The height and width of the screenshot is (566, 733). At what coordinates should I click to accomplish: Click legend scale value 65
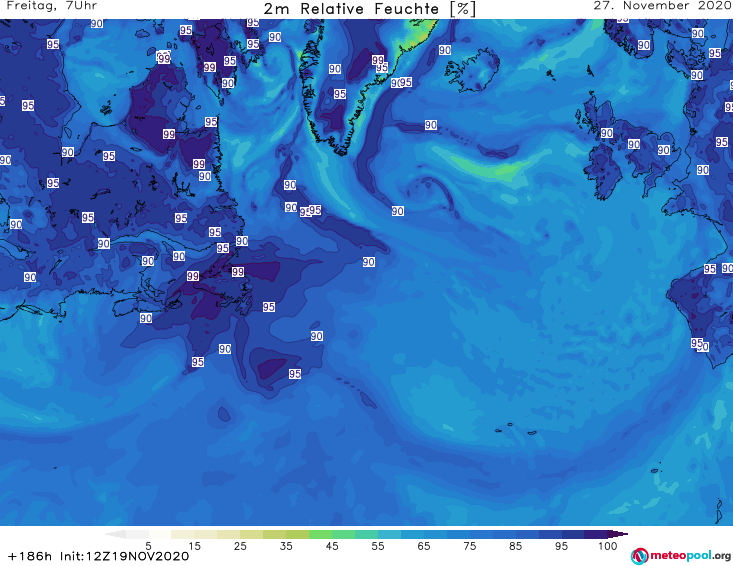coord(424,546)
